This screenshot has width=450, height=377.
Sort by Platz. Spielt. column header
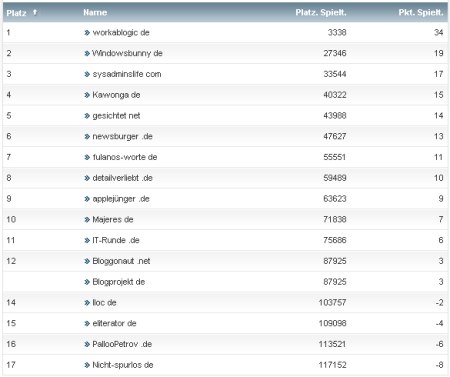pos(321,13)
